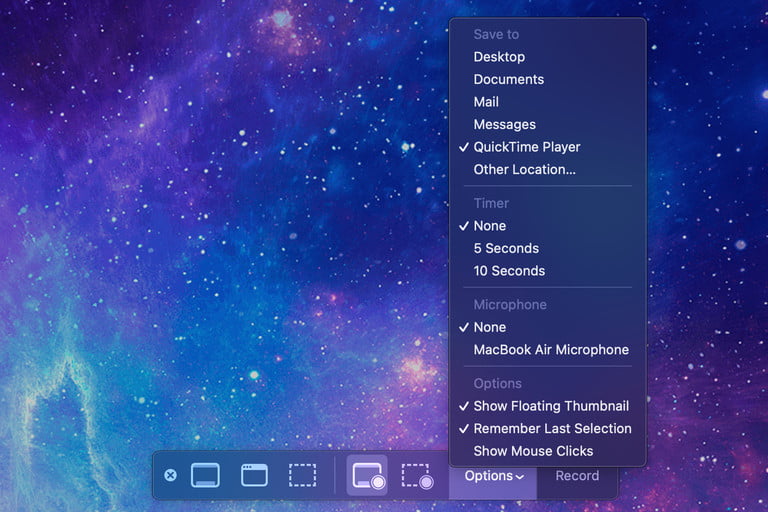Close the screenshot toolbar with the X icon
Viewport: 768px width, 512px height.
click(170, 475)
